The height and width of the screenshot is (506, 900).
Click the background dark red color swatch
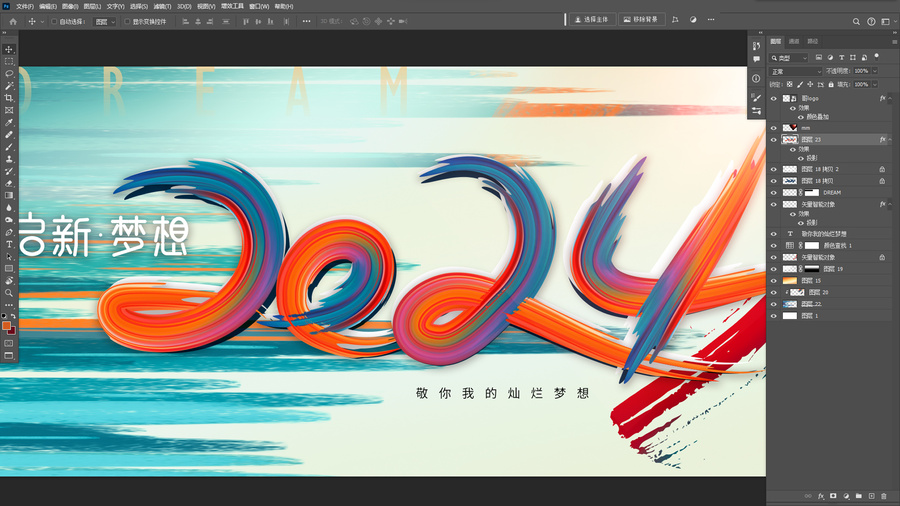12,331
